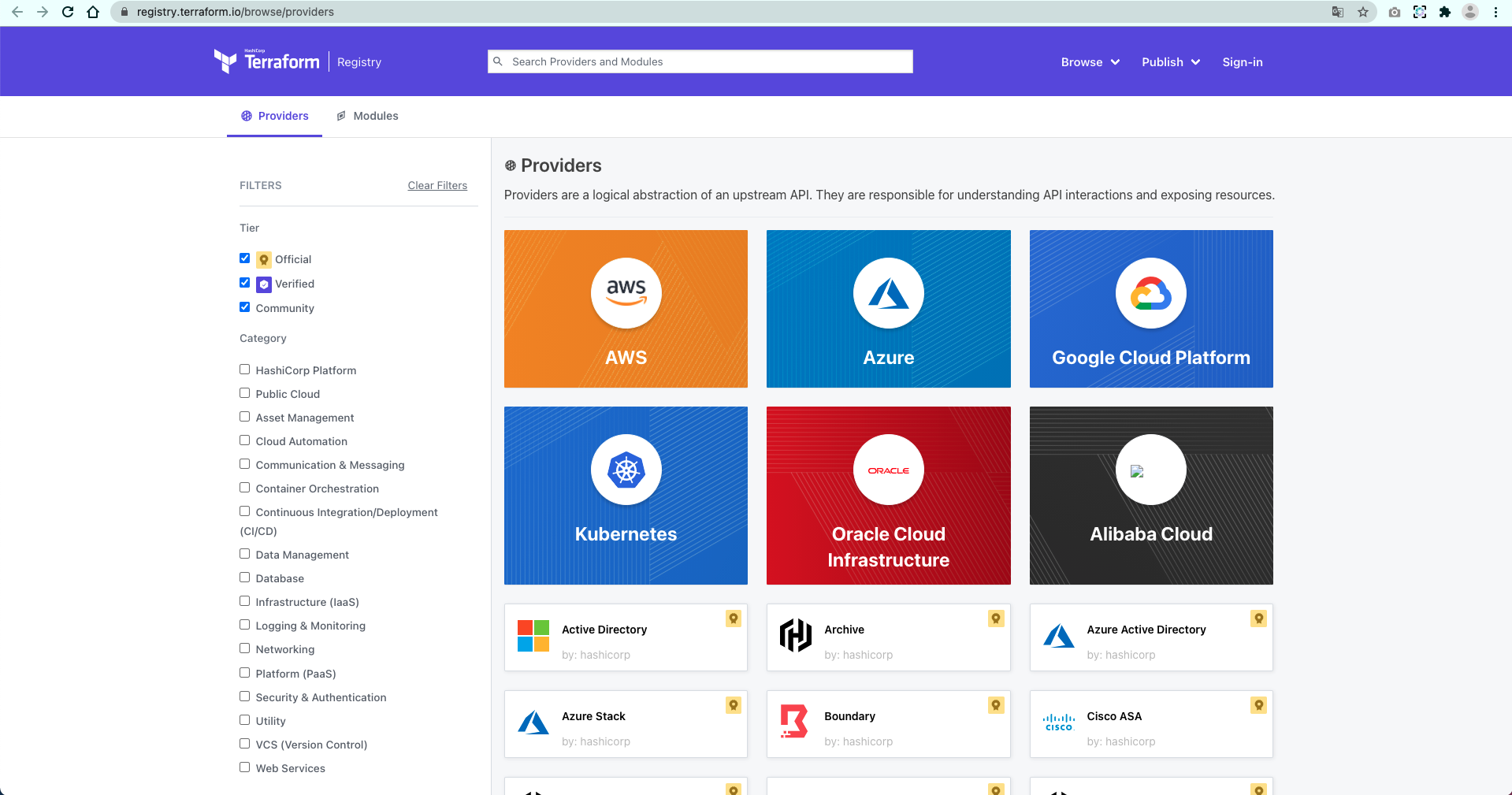Enable Logging & Monitoring filter

pyautogui.click(x=245, y=625)
